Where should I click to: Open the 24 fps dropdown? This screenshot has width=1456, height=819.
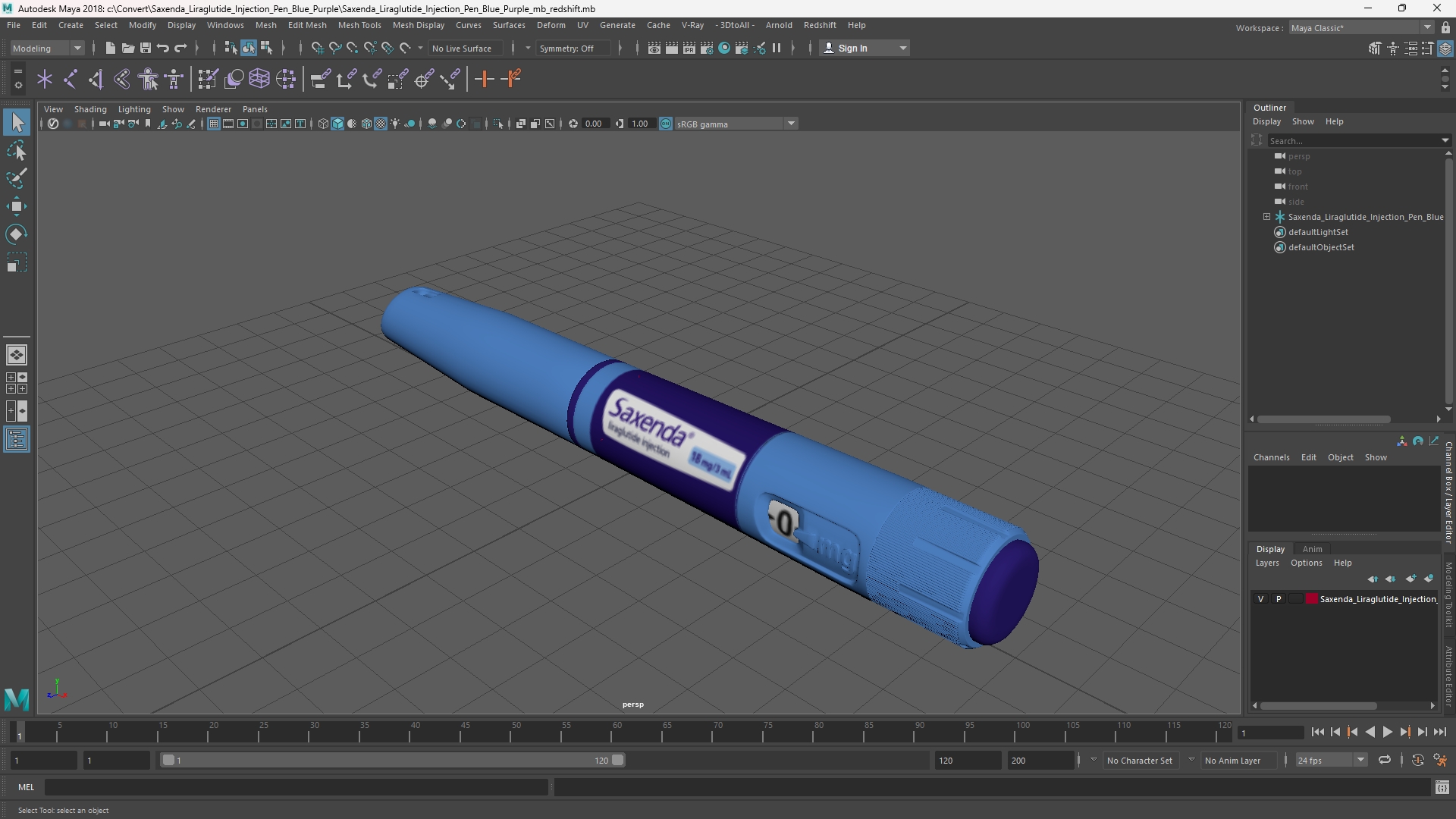point(1331,760)
